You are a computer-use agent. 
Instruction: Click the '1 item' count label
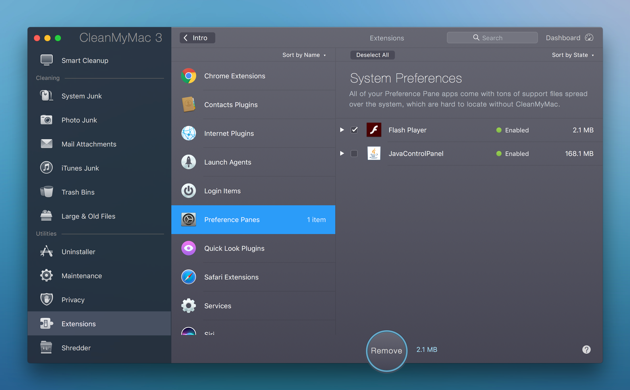pyautogui.click(x=317, y=220)
